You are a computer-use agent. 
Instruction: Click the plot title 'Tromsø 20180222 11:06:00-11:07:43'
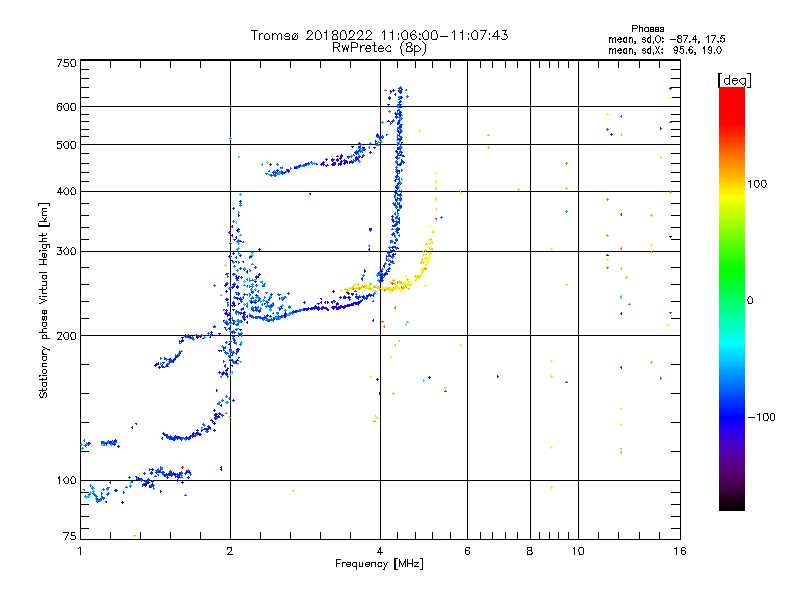point(379,35)
